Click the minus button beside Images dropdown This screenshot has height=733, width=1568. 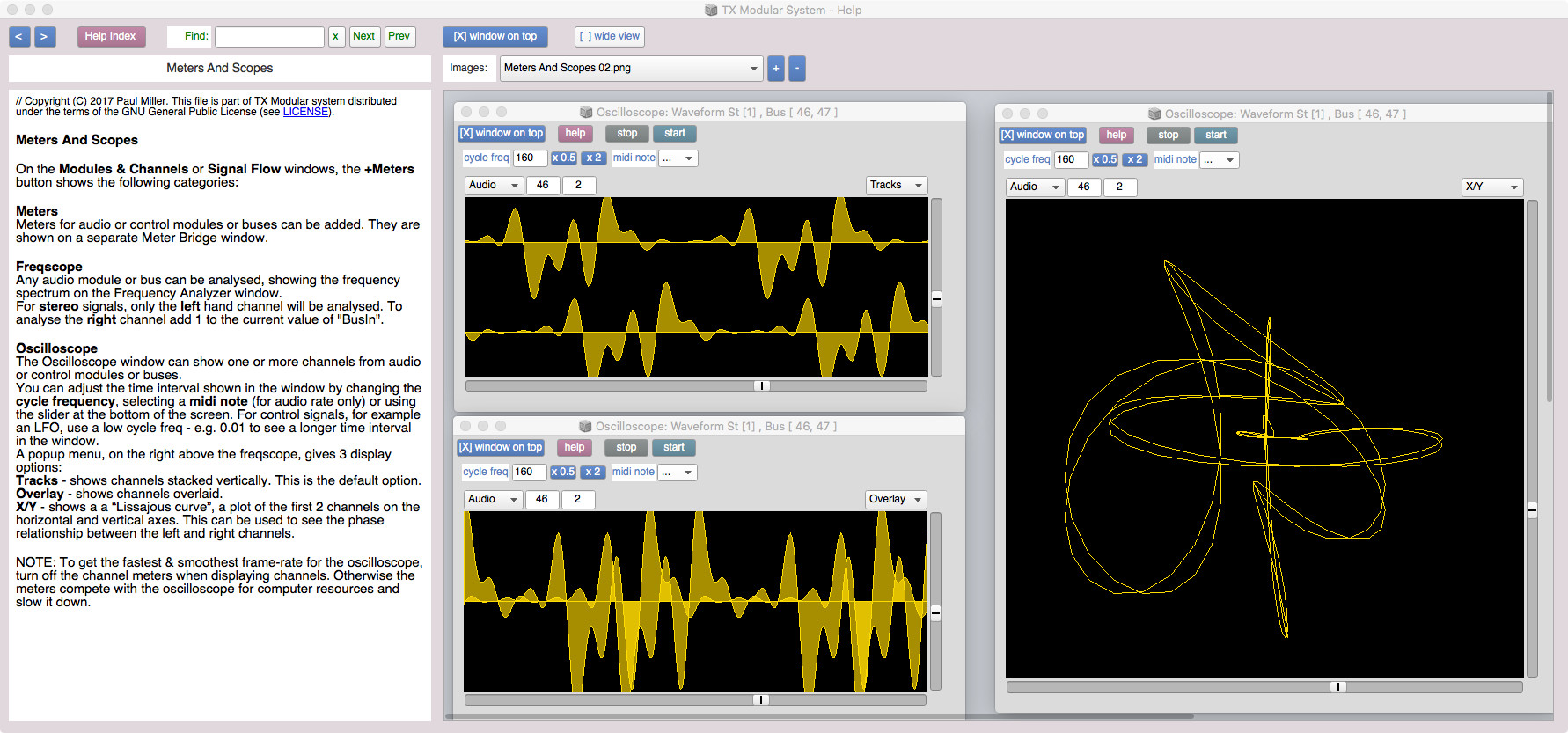tap(797, 69)
